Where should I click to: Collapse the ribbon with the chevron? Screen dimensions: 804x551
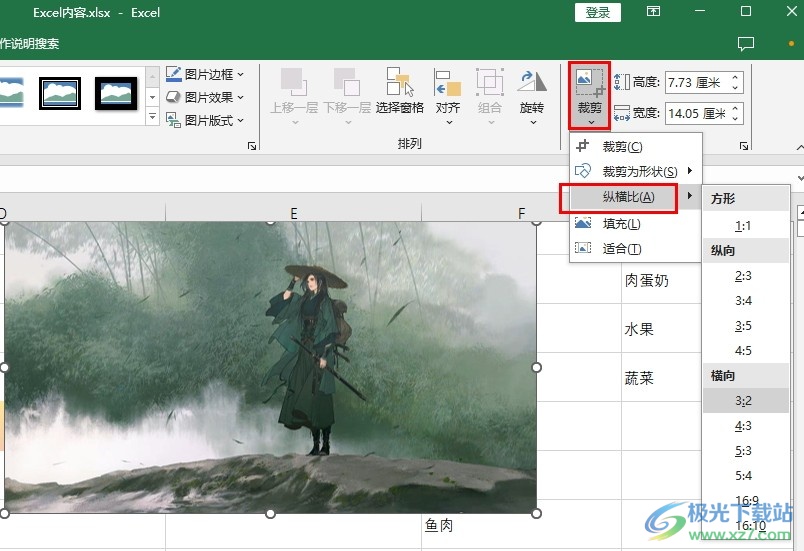click(x=799, y=147)
